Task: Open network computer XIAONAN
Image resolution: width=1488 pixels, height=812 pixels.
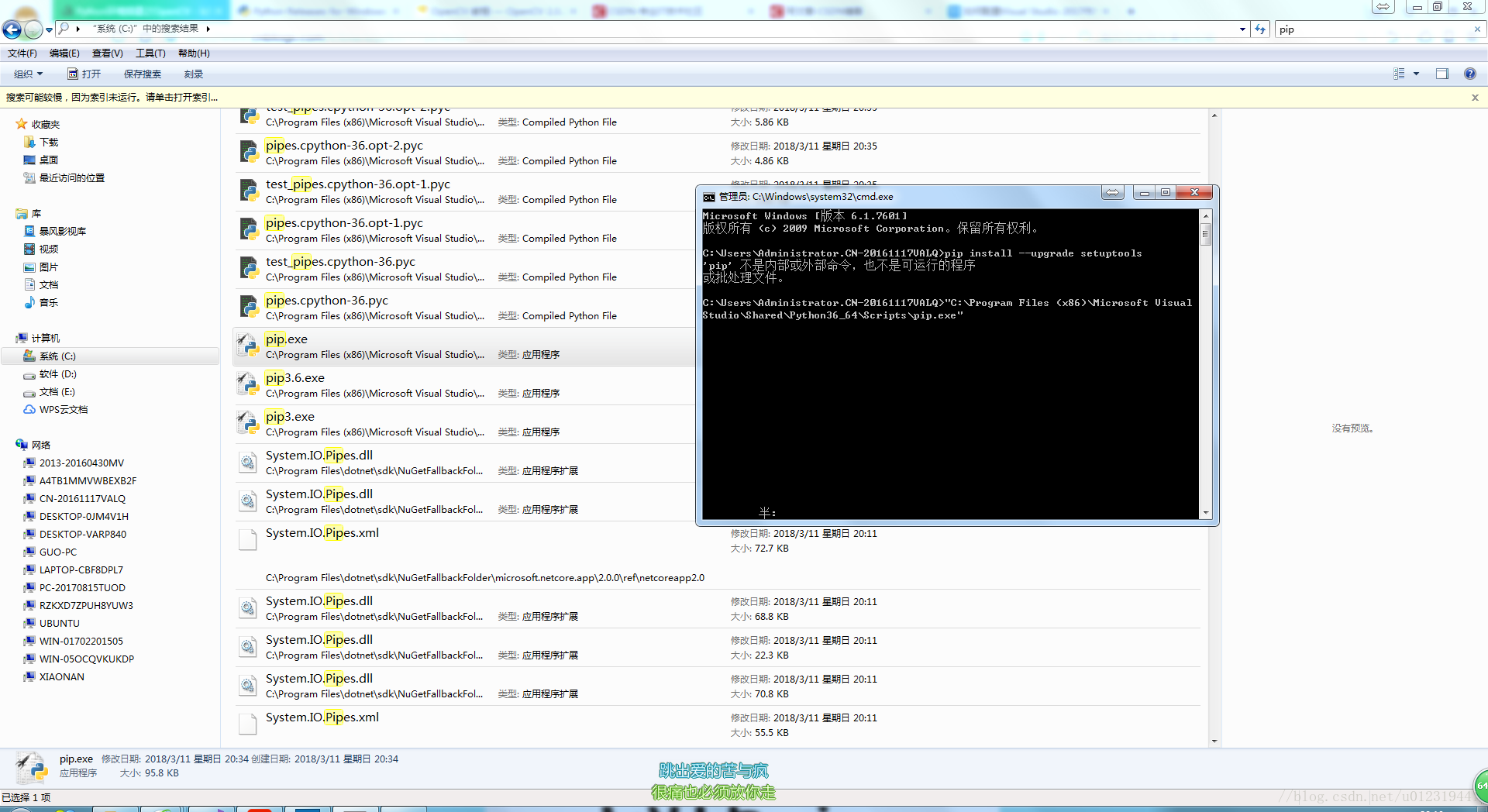Action: coord(62,677)
